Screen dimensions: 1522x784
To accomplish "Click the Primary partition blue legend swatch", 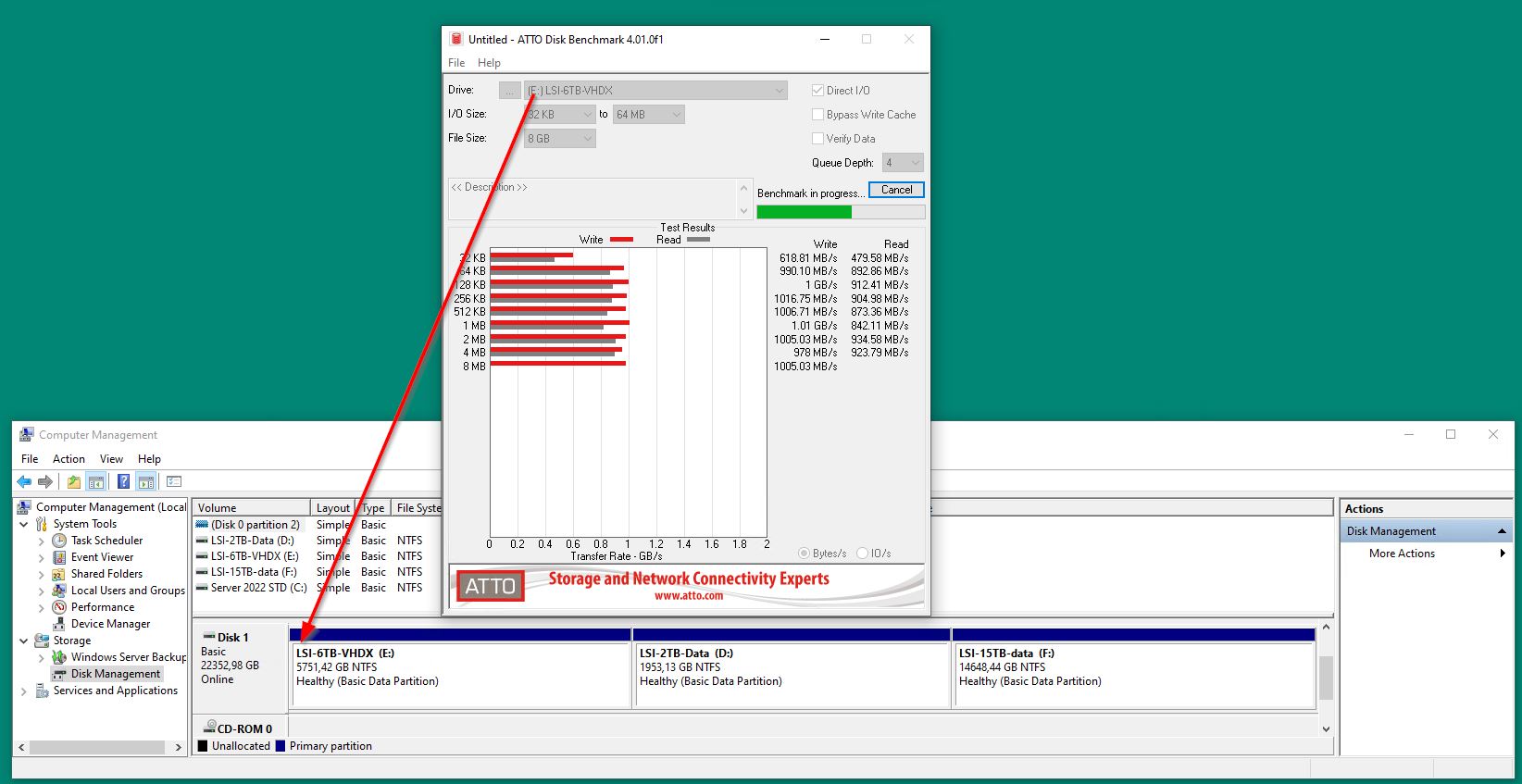I will 281,746.
